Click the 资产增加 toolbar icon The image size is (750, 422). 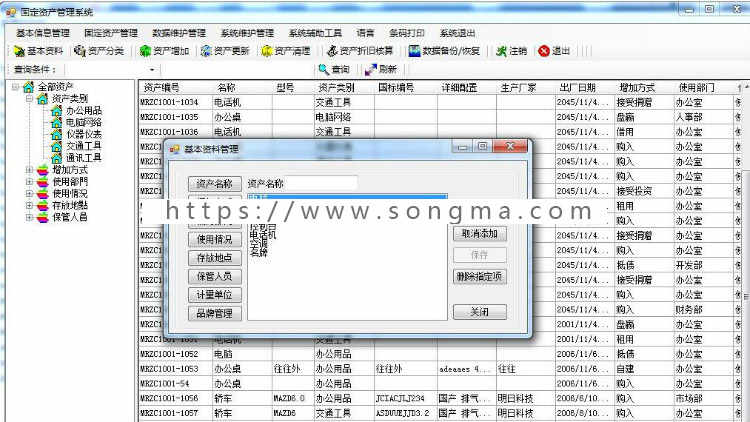[x=145, y=51]
